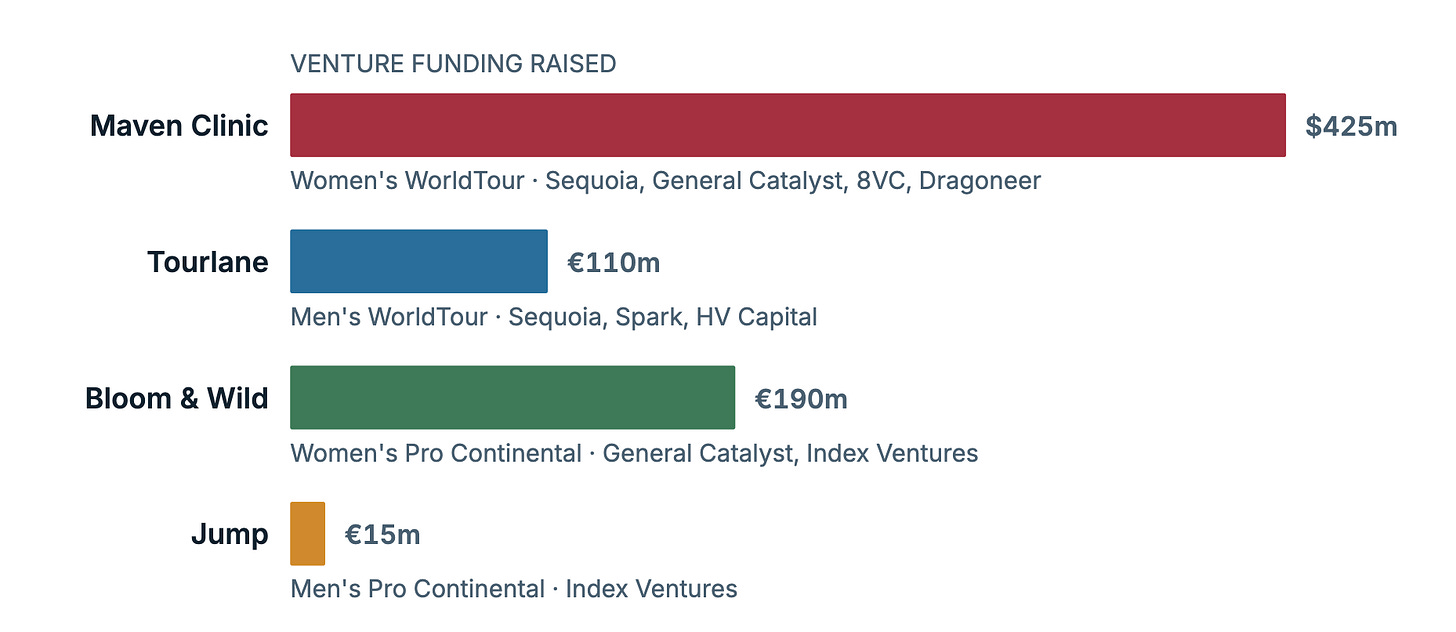Viewport: 1456px width, 632px height.
Task: Click the Dragoneer text in caption
Action: 980,181
